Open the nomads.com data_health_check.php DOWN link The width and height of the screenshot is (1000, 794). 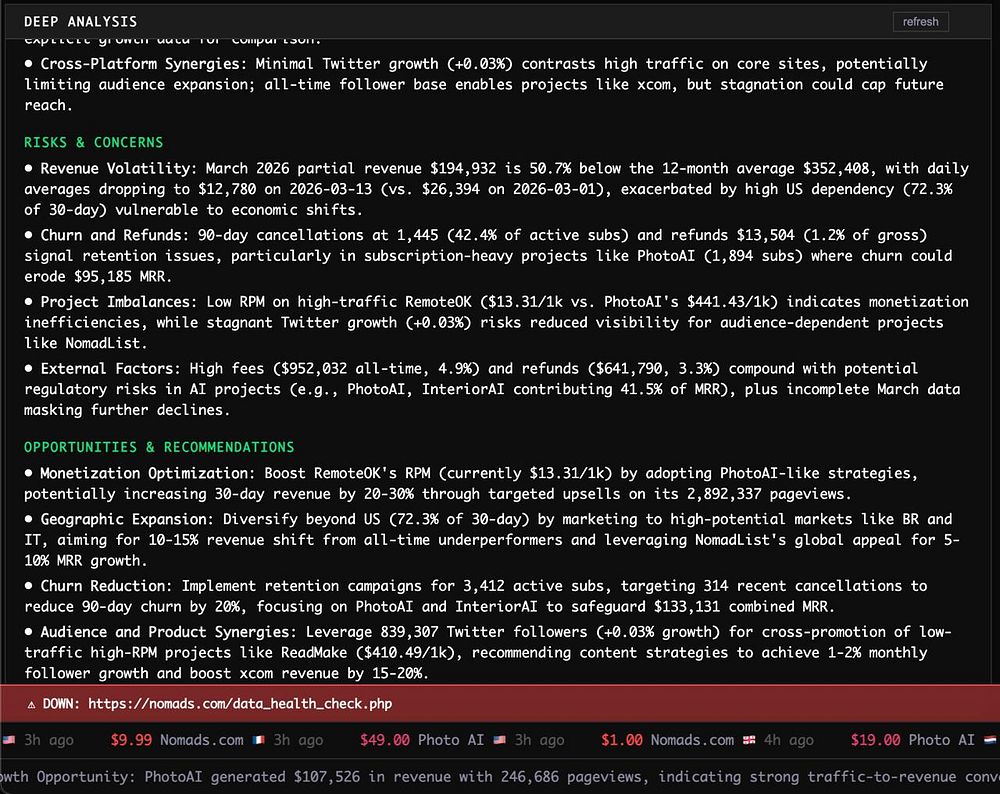(x=240, y=703)
